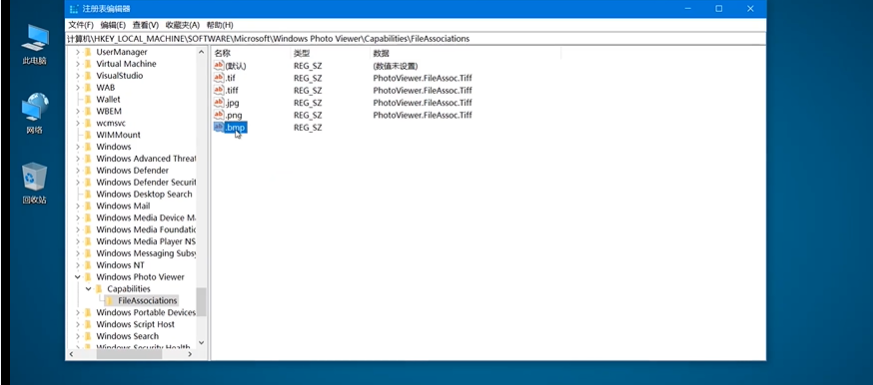The image size is (873, 385).
Task: Open the 查看(V) menu
Action: point(145,25)
